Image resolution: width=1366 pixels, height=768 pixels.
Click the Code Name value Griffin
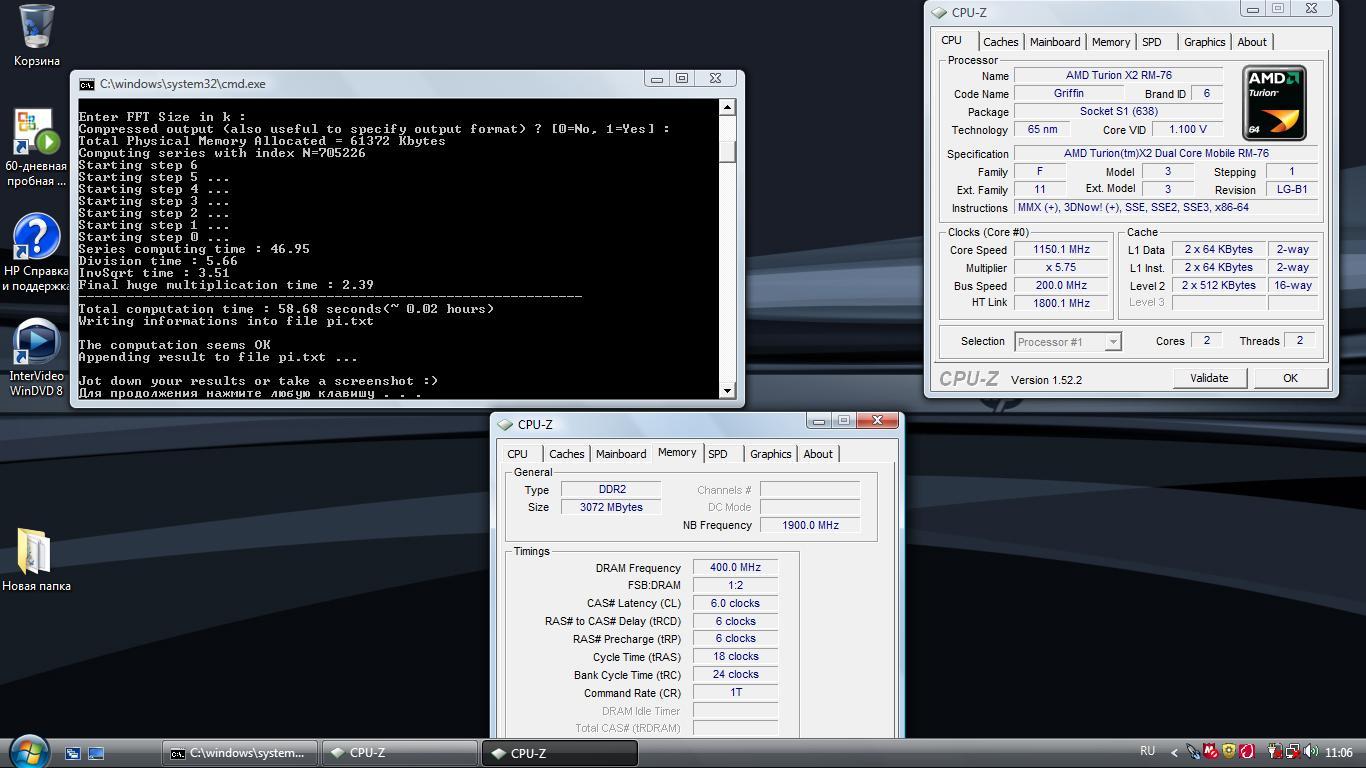pos(1068,93)
